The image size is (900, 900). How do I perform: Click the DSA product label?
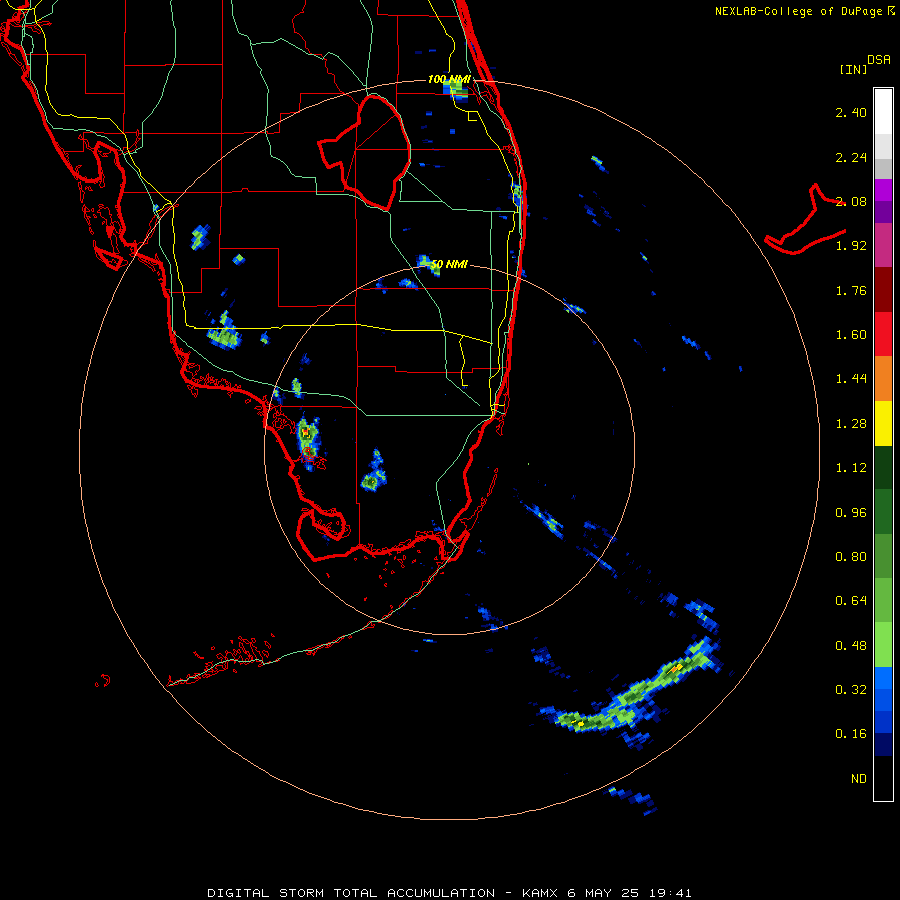point(879,60)
